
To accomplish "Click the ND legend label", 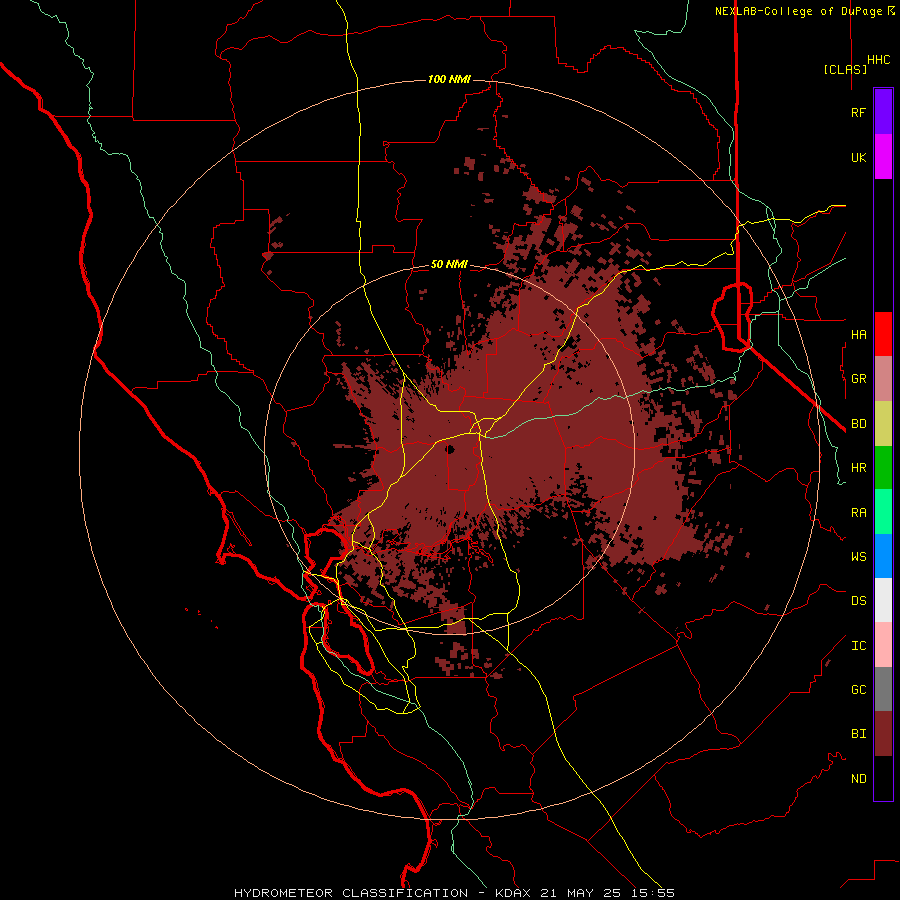I will pyautogui.click(x=858, y=779).
